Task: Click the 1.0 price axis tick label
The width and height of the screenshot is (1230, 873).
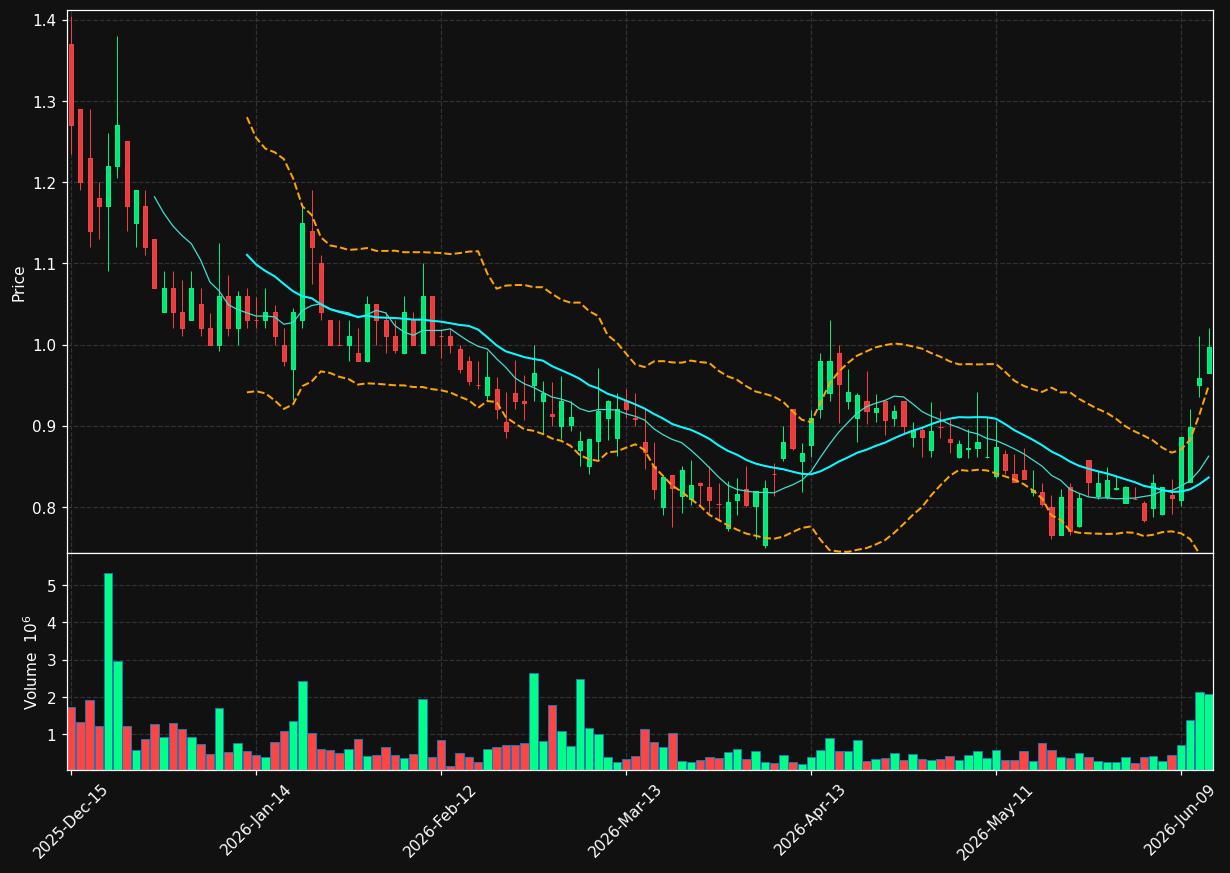Action: tap(45, 345)
